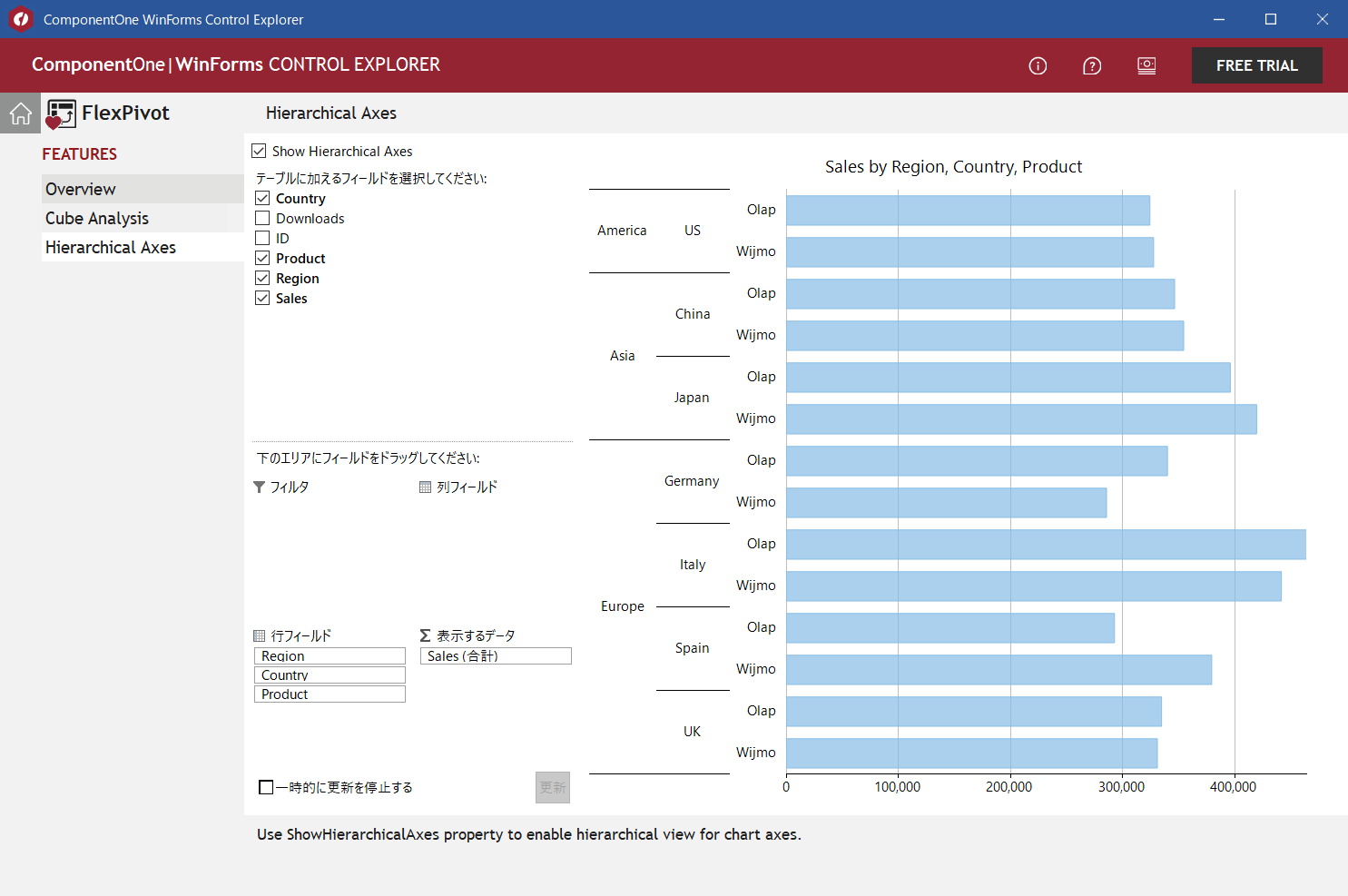This screenshot has height=896, width=1348.
Task: Click the America US Olap bar
Action: pyautogui.click(x=968, y=210)
